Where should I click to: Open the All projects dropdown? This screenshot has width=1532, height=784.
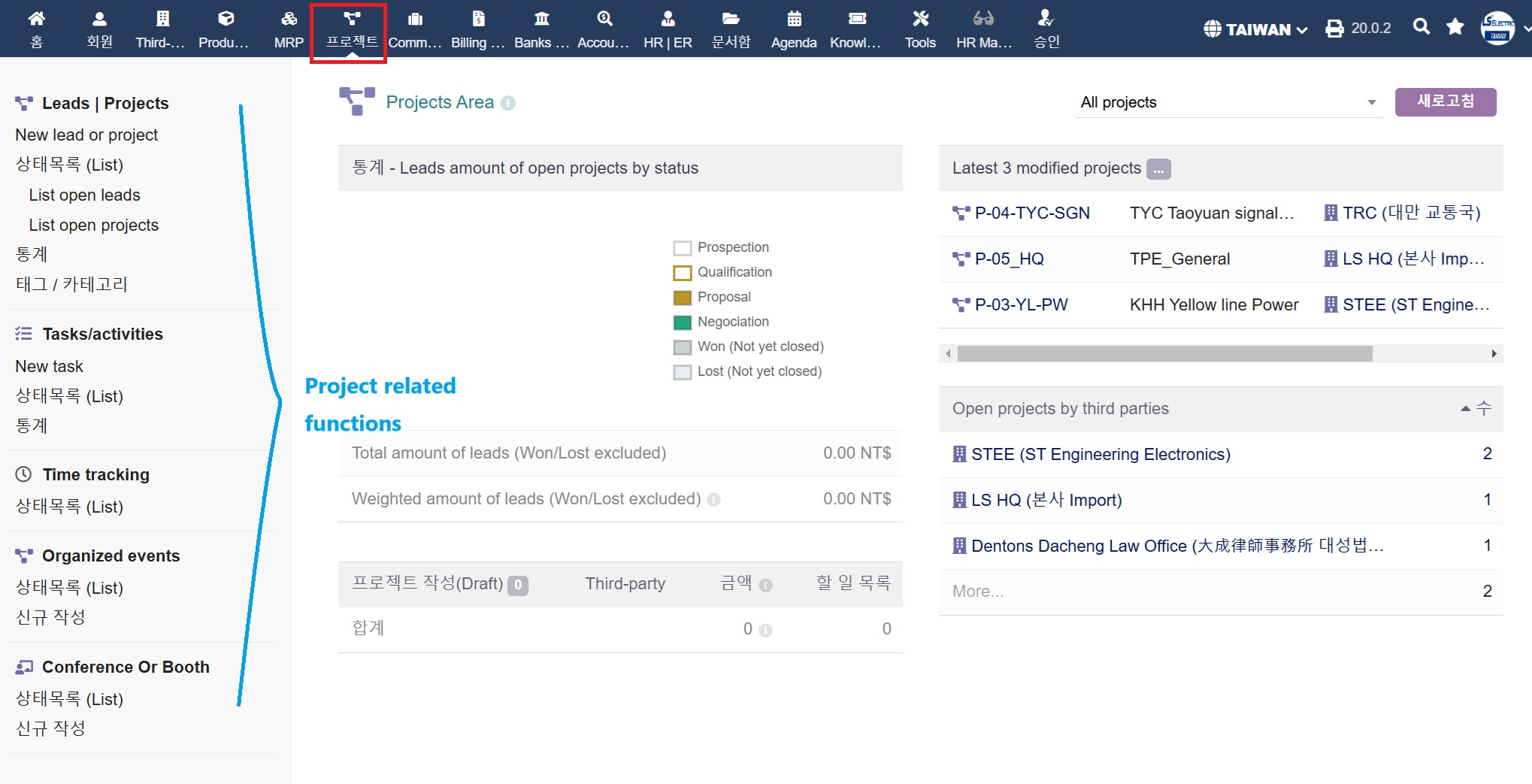tap(1228, 103)
